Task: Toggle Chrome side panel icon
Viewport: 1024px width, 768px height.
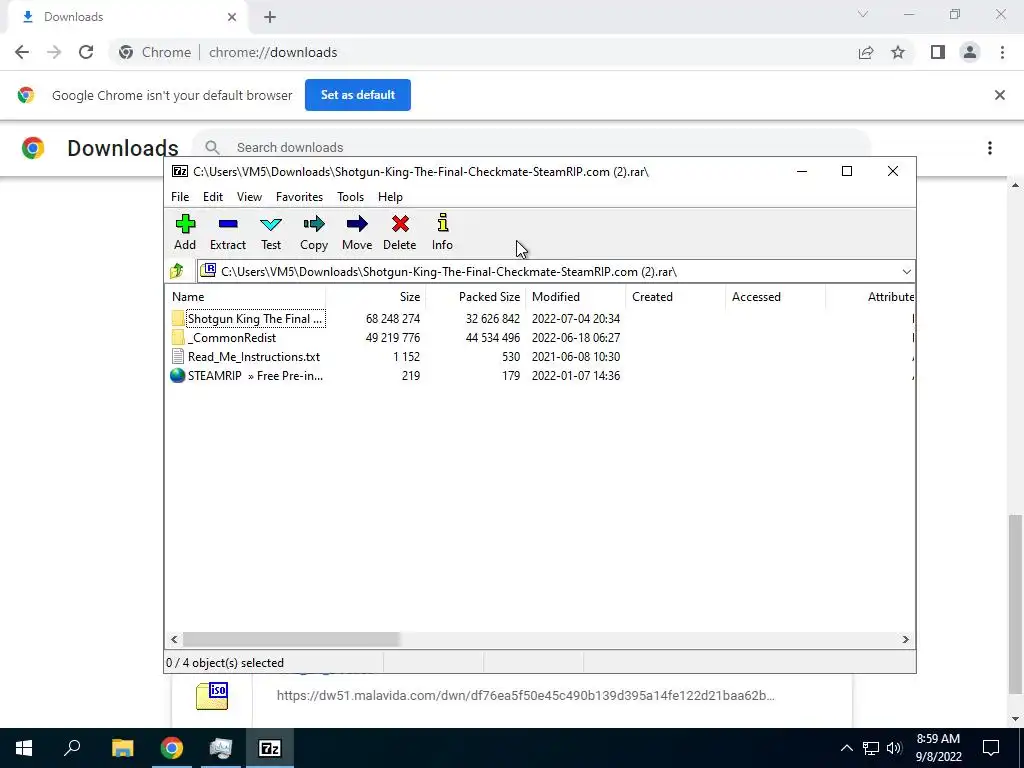Action: 938,52
